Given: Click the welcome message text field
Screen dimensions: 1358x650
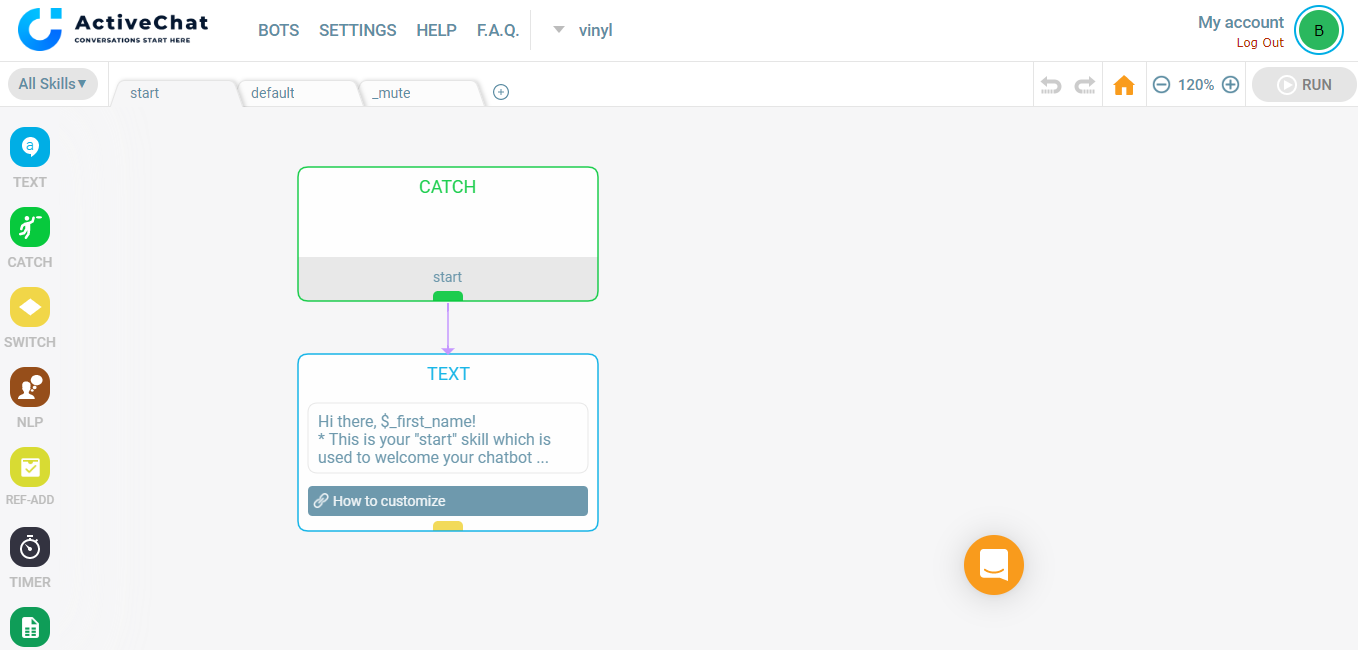Looking at the screenshot, I should point(447,439).
